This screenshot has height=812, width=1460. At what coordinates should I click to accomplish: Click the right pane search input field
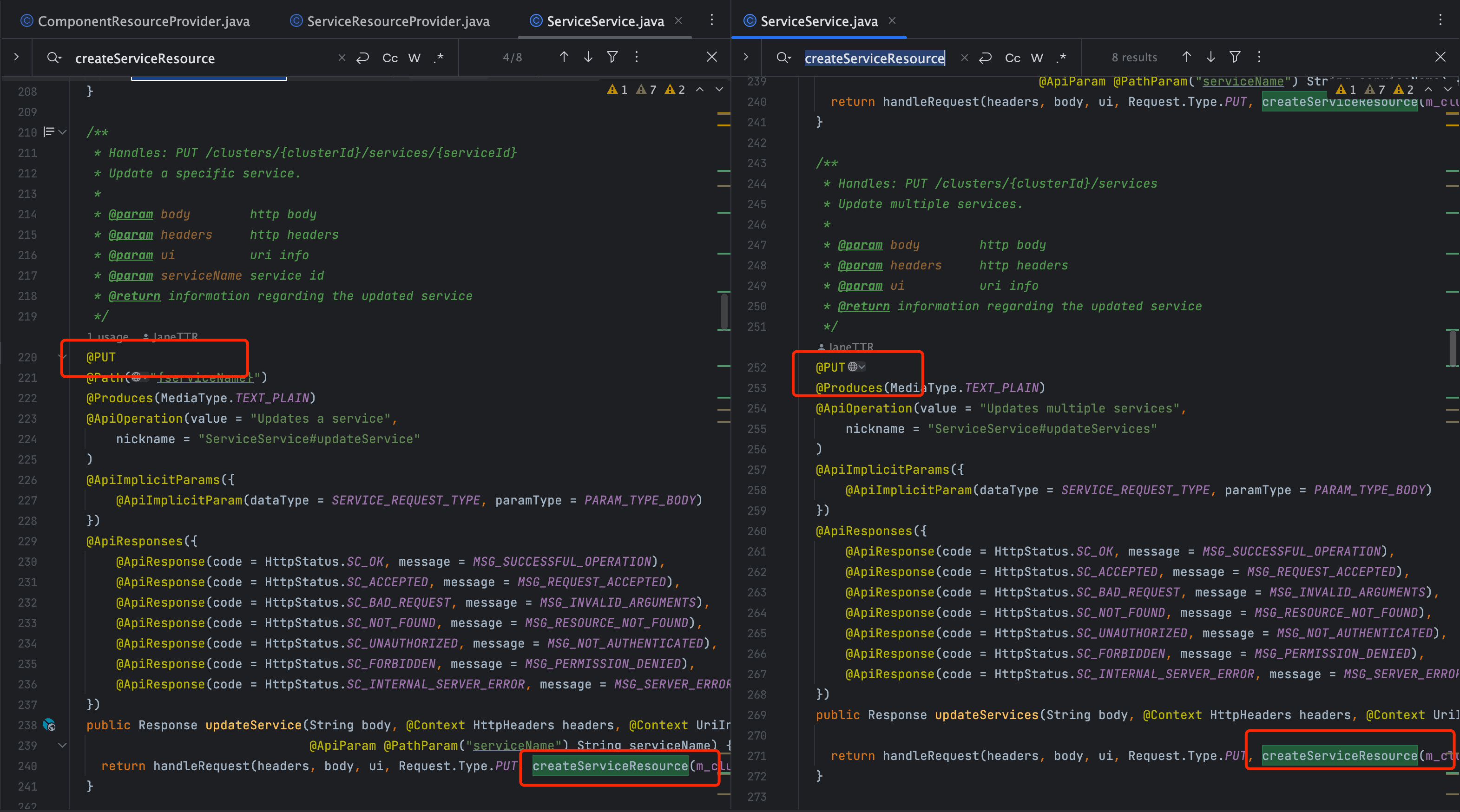pos(874,59)
